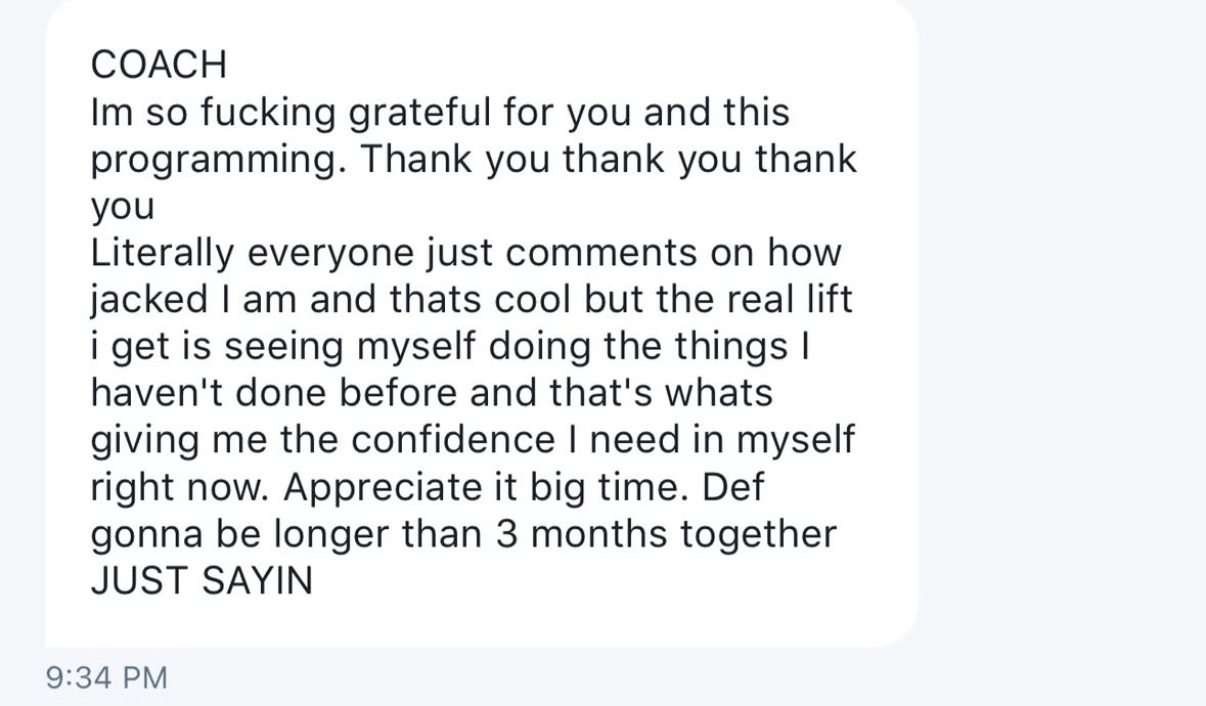The height and width of the screenshot is (706, 1206).
Task: Click the word "everyone" in the message
Action: (x=306, y=254)
